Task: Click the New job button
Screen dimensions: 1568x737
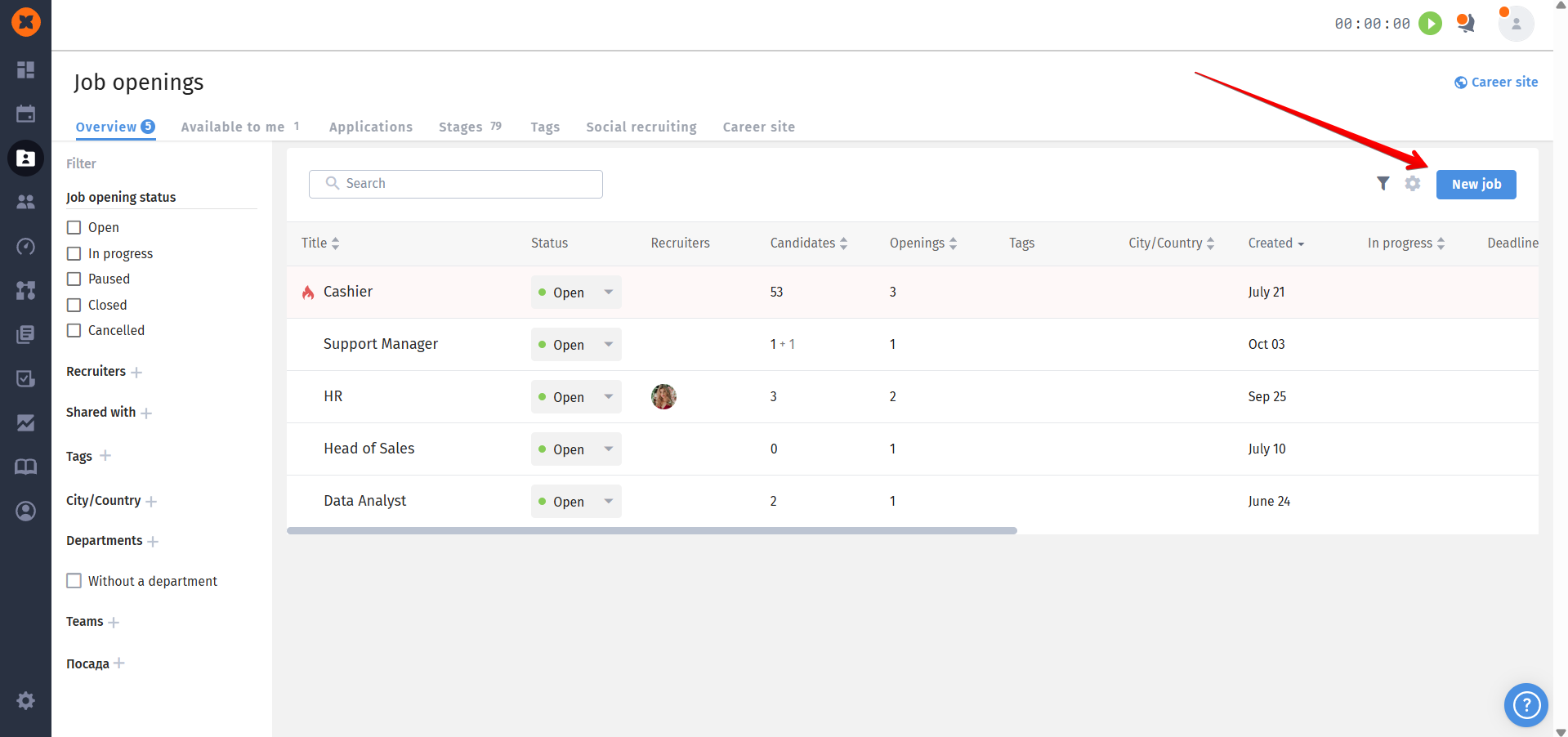Action: (1476, 185)
